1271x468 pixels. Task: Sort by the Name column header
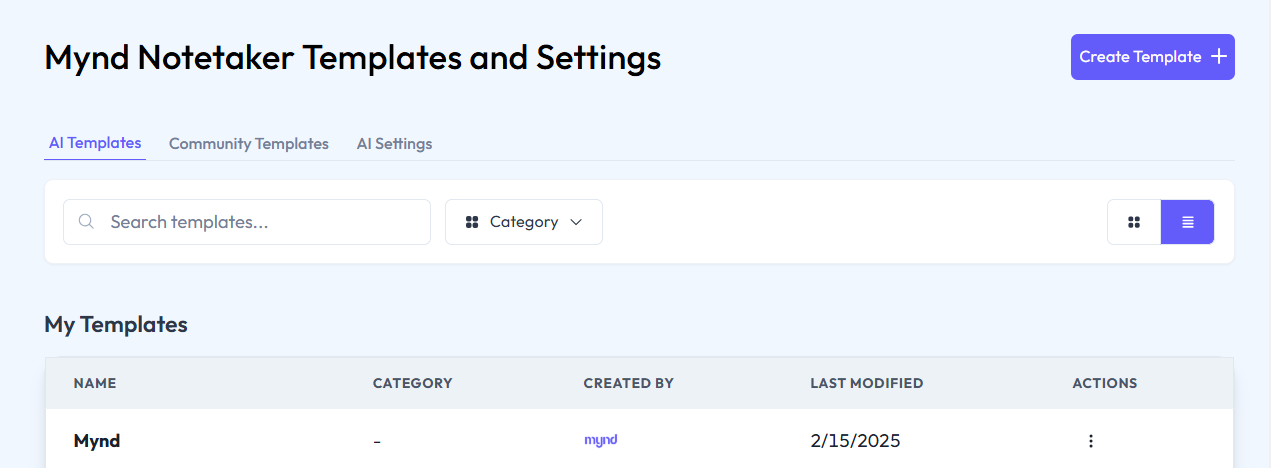pos(95,383)
